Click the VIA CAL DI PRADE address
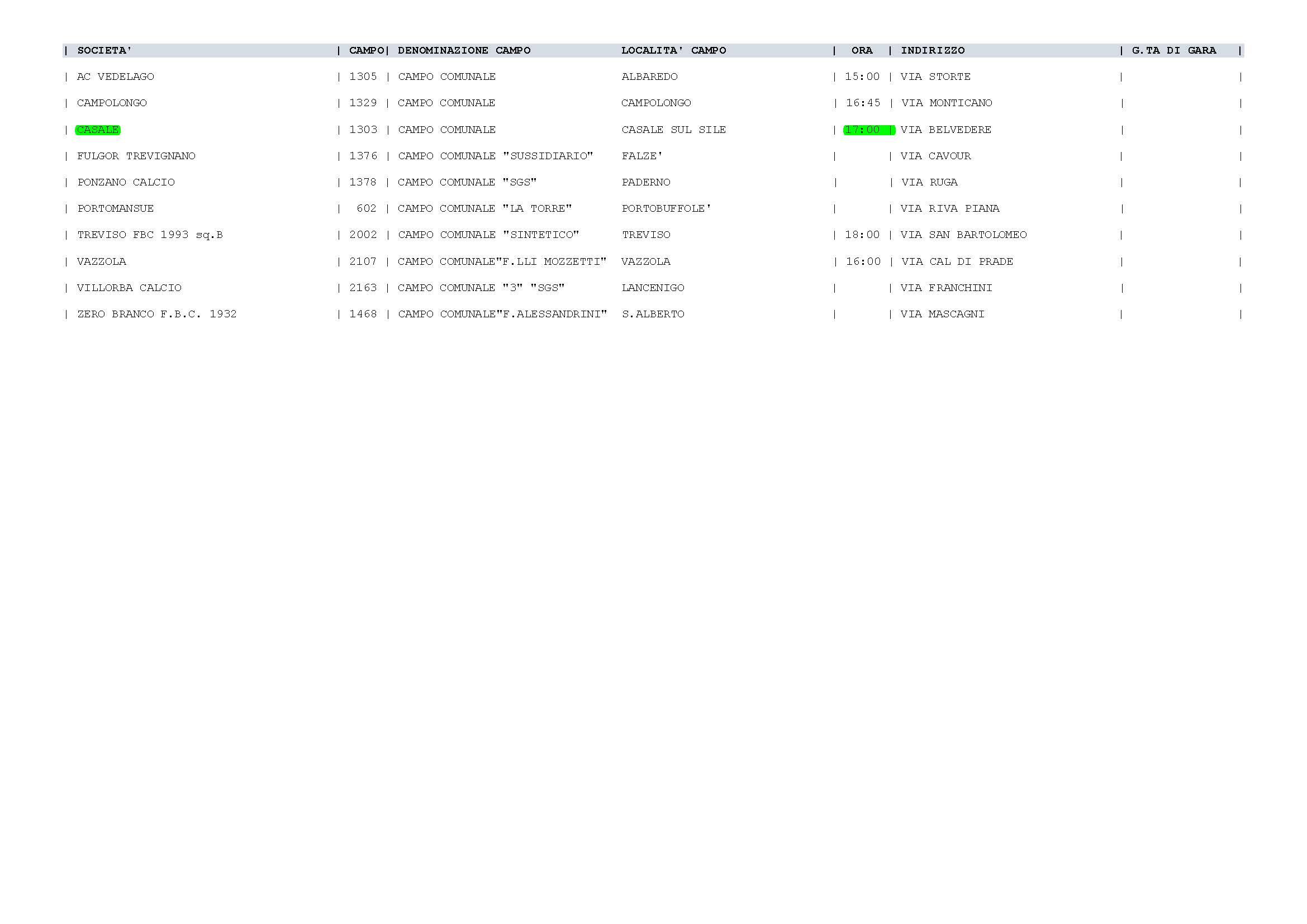This screenshot has height=924, width=1307. [957, 261]
